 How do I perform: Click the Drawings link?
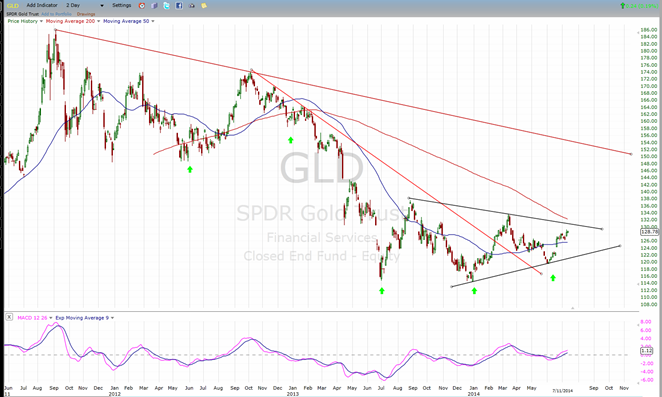(86, 14)
